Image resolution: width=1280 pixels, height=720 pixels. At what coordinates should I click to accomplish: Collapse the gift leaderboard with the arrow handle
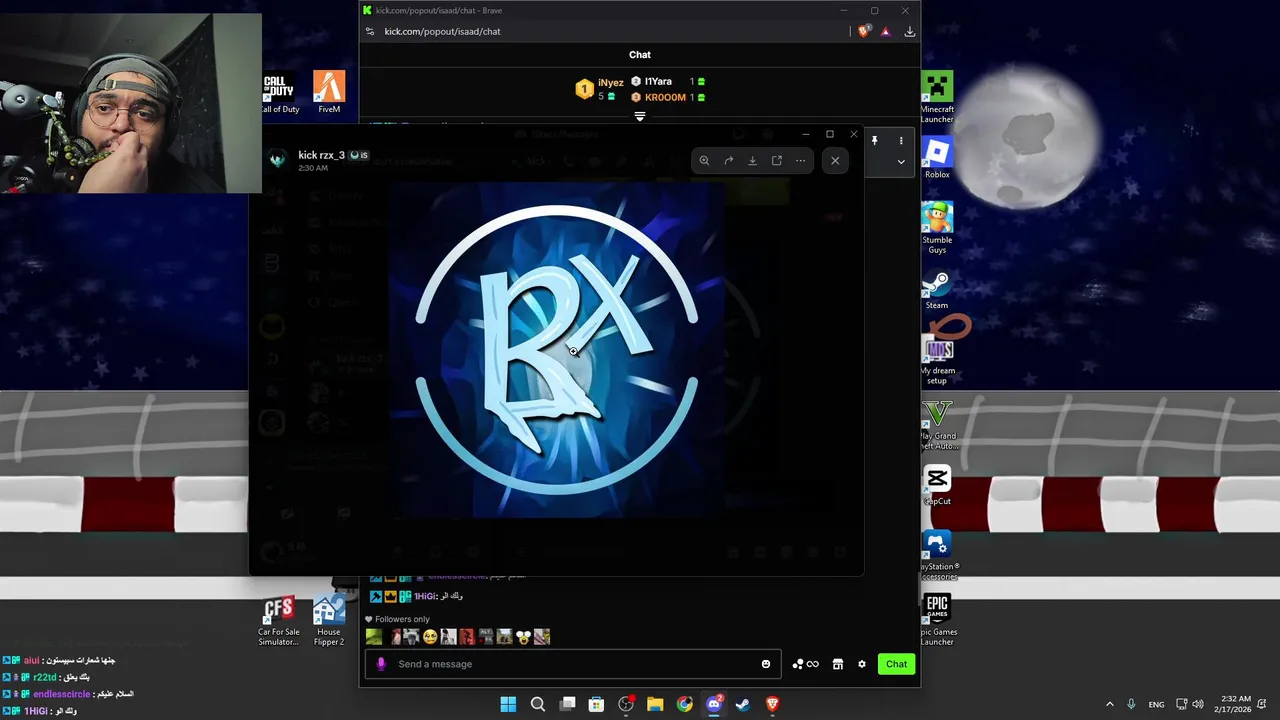(x=640, y=117)
